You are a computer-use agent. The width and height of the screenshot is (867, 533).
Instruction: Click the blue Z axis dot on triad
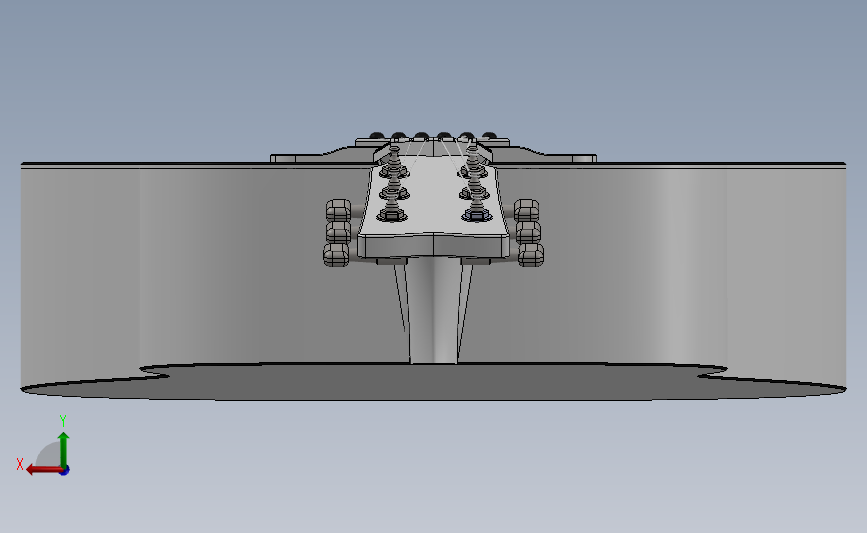coord(65,471)
